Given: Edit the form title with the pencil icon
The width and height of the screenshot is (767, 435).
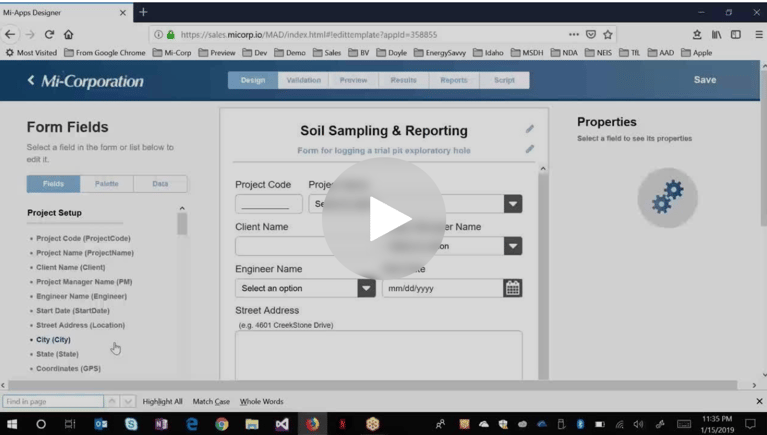Looking at the screenshot, I should tap(530, 129).
